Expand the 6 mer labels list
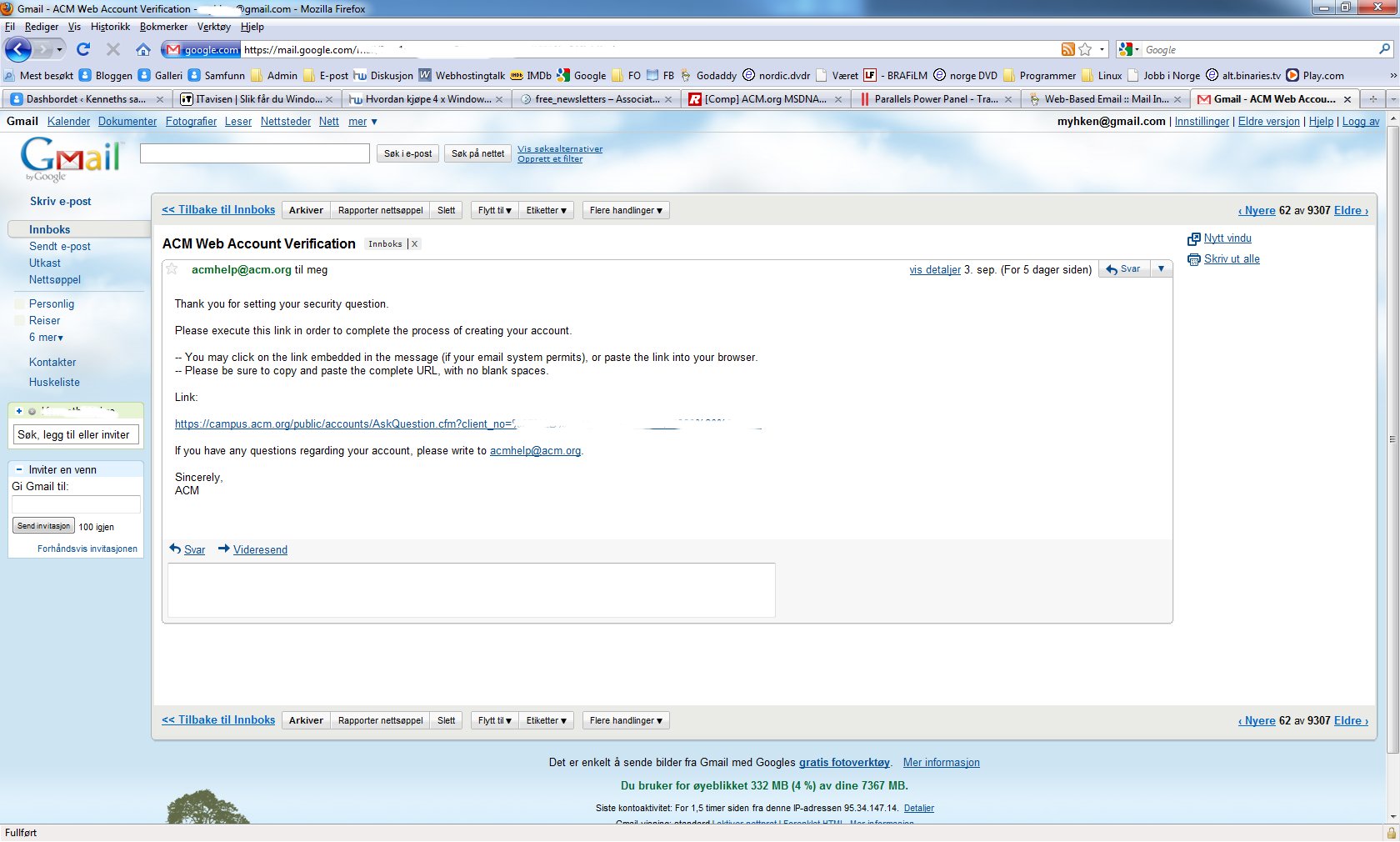 [46, 337]
